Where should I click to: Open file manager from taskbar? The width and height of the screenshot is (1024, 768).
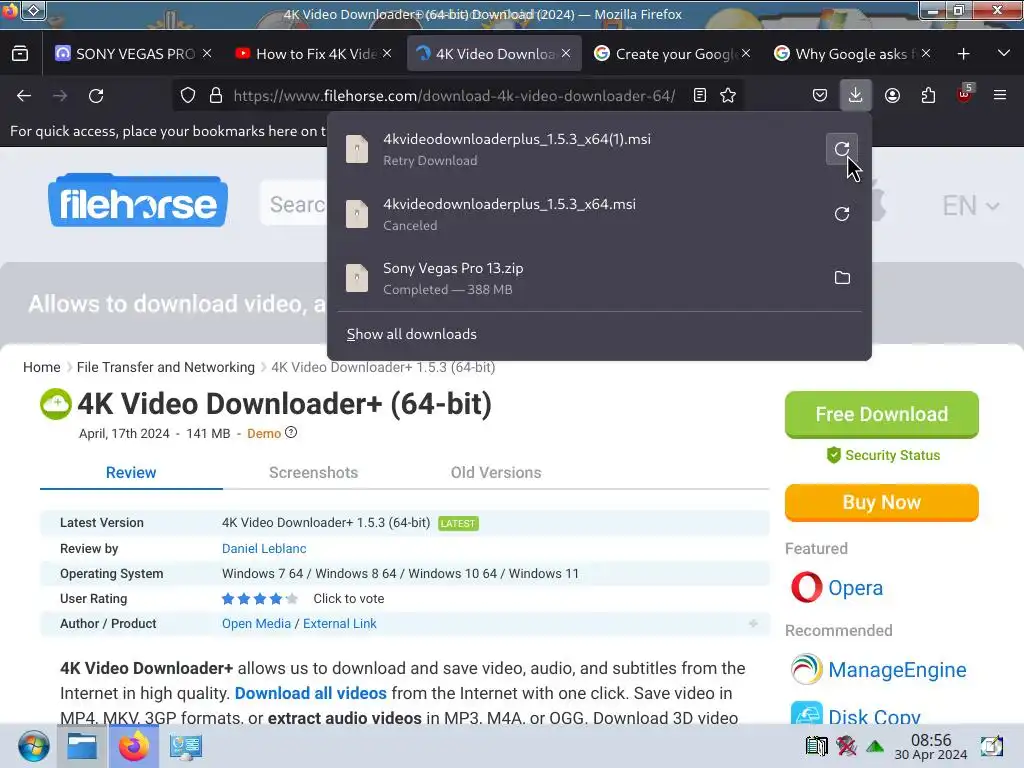[x=82, y=746]
